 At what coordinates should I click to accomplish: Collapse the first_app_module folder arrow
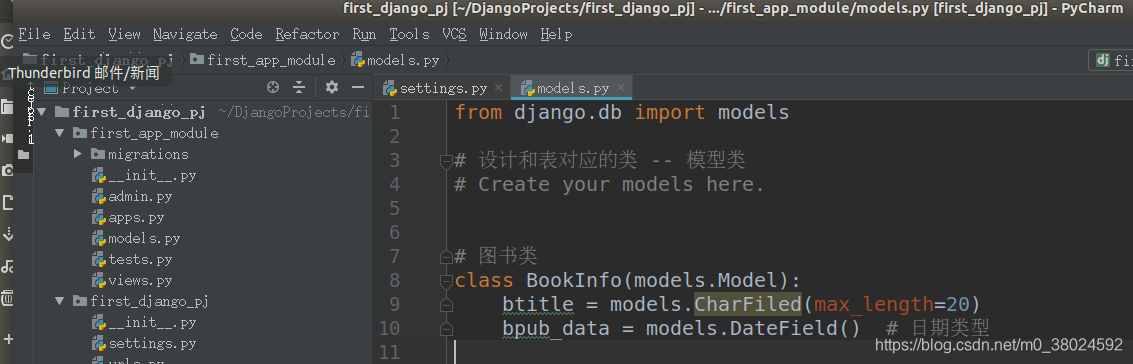click(x=59, y=133)
